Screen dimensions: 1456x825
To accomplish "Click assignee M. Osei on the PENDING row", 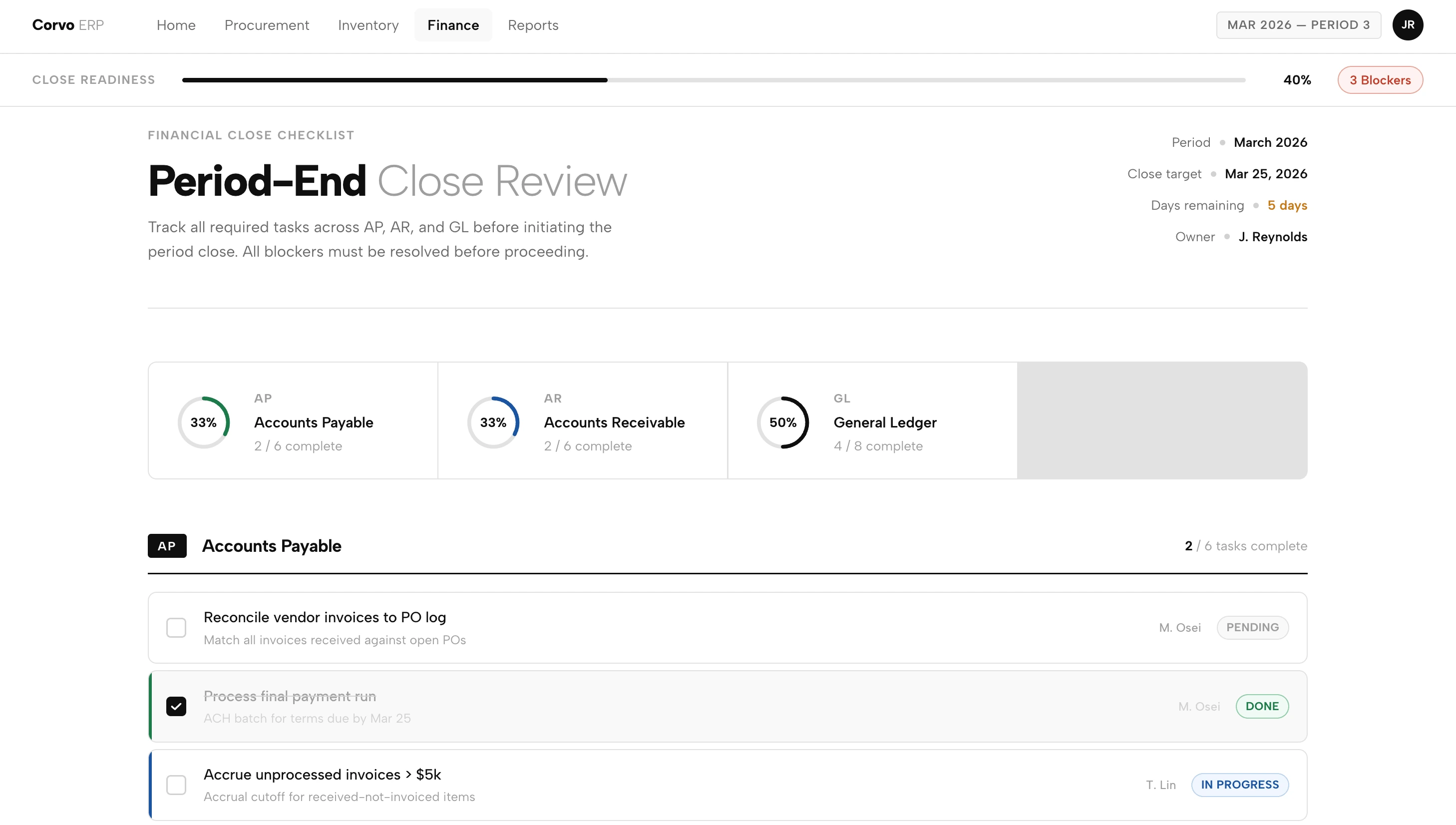I will click(1180, 627).
